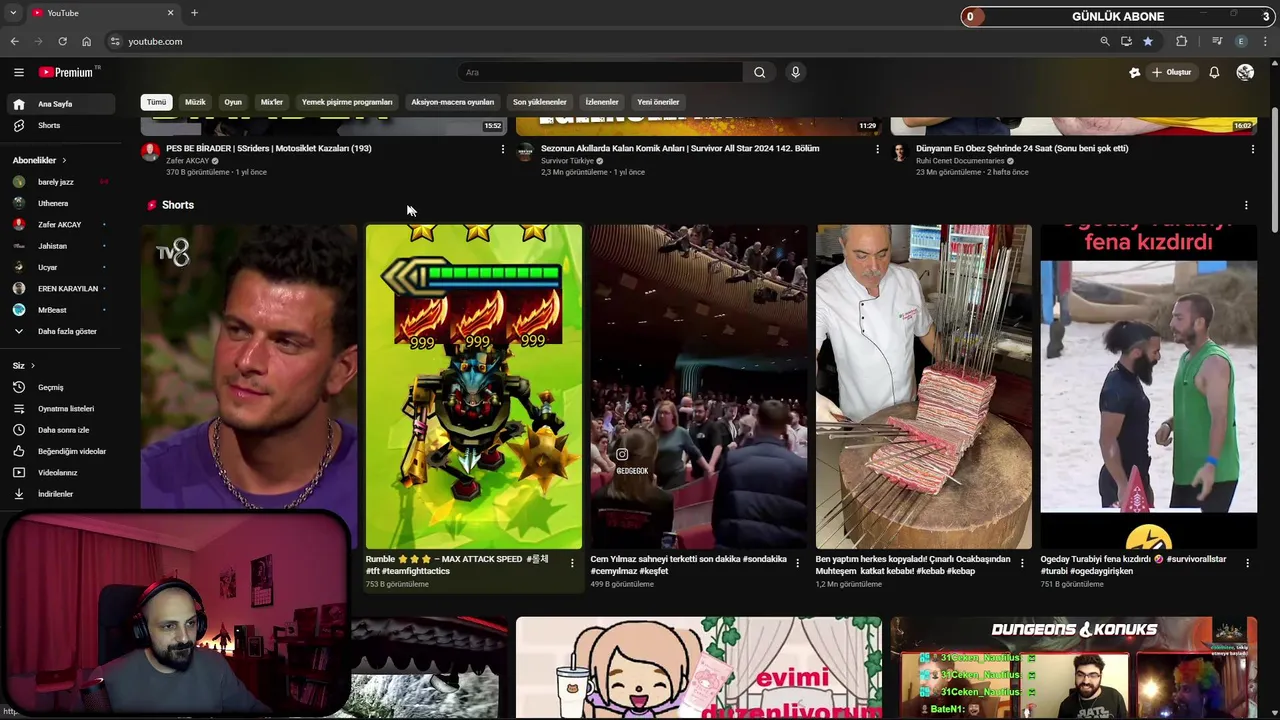
Task: Open the tab search dropdown arrow
Action: click(13, 13)
